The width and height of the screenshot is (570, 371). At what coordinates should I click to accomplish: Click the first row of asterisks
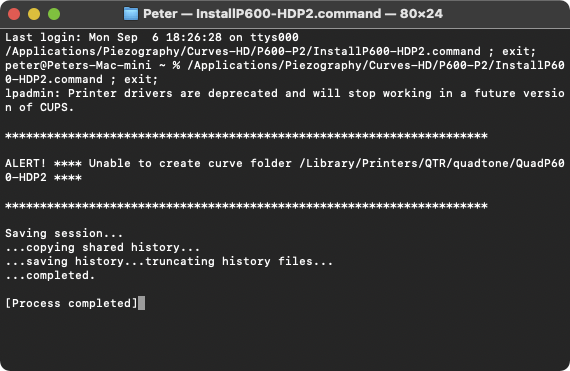pos(246,136)
